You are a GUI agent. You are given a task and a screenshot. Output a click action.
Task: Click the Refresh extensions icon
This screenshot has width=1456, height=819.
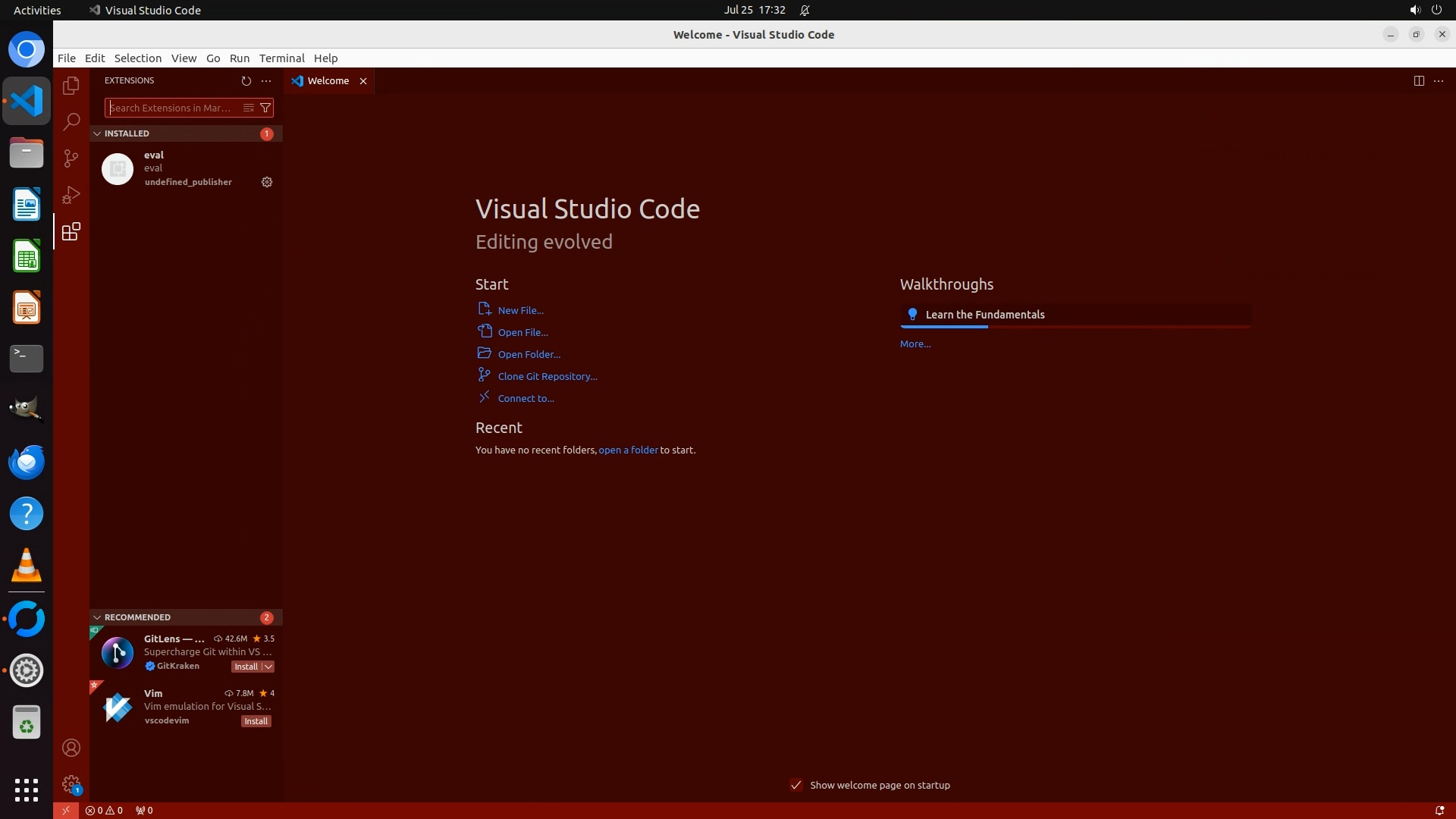[x=246, y=80]
